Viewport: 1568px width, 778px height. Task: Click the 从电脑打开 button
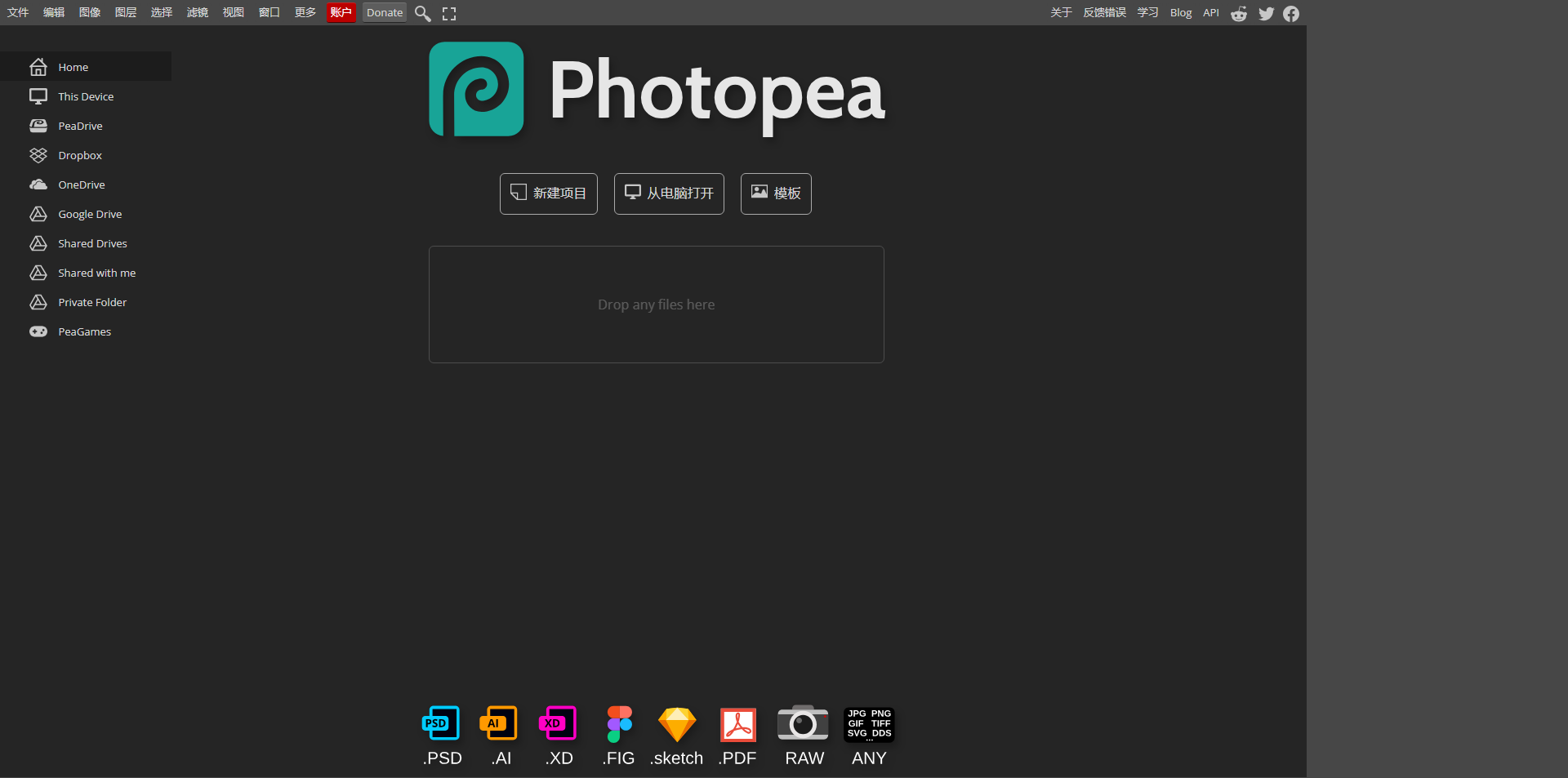(x=669, y=193)
